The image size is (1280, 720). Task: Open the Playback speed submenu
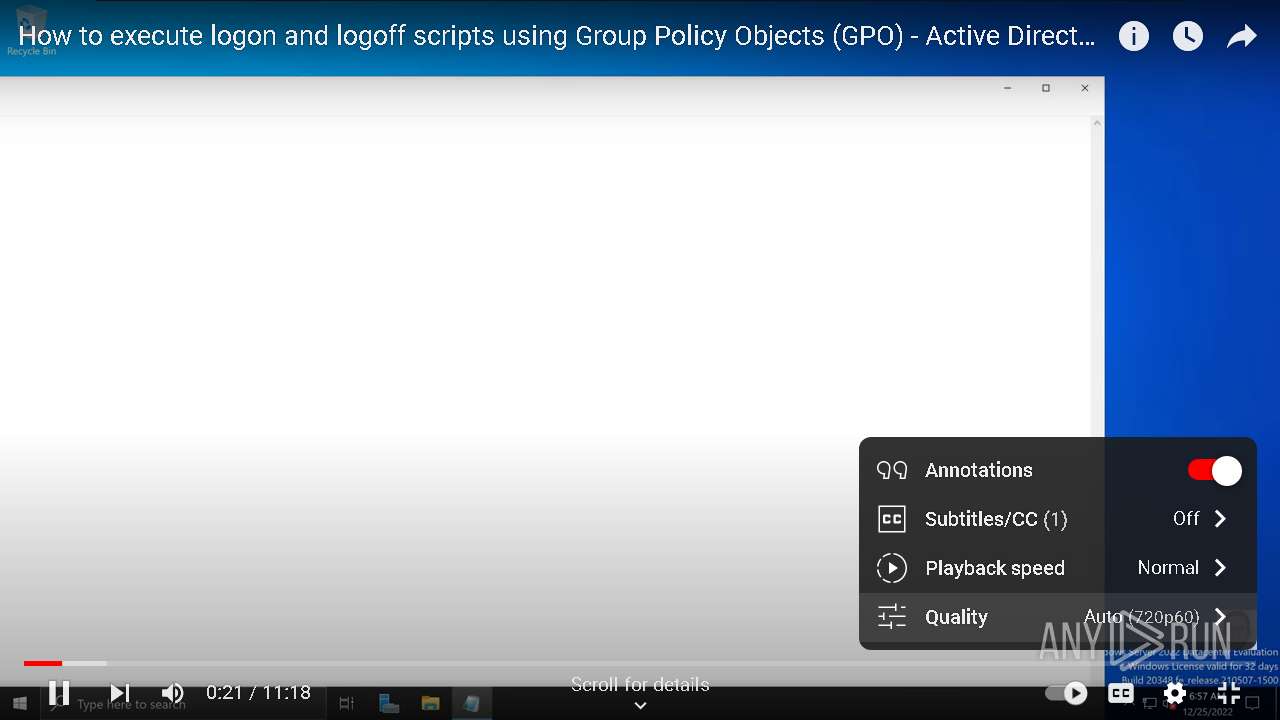pos(1058,568)
